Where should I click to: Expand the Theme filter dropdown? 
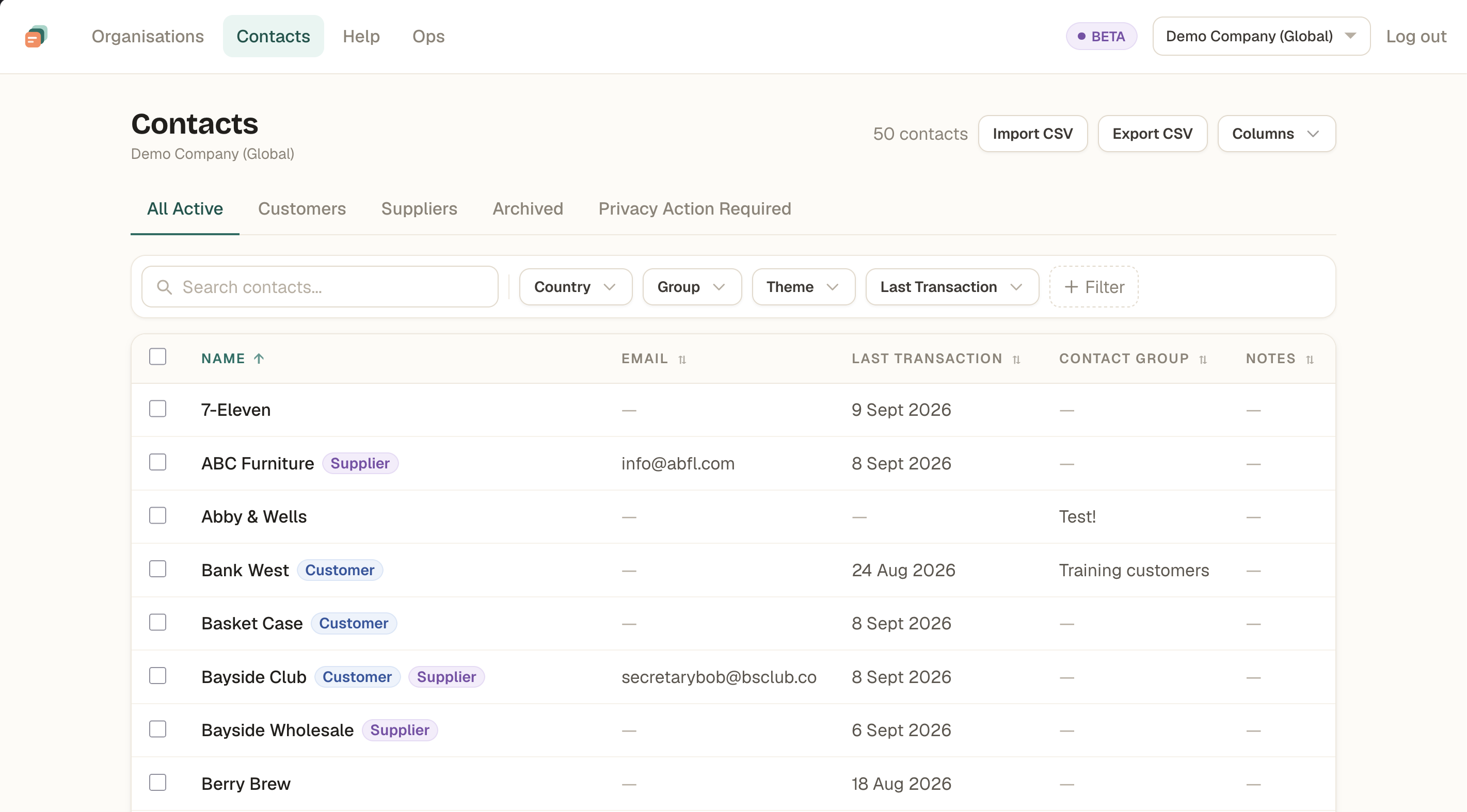tap(804, 287)
